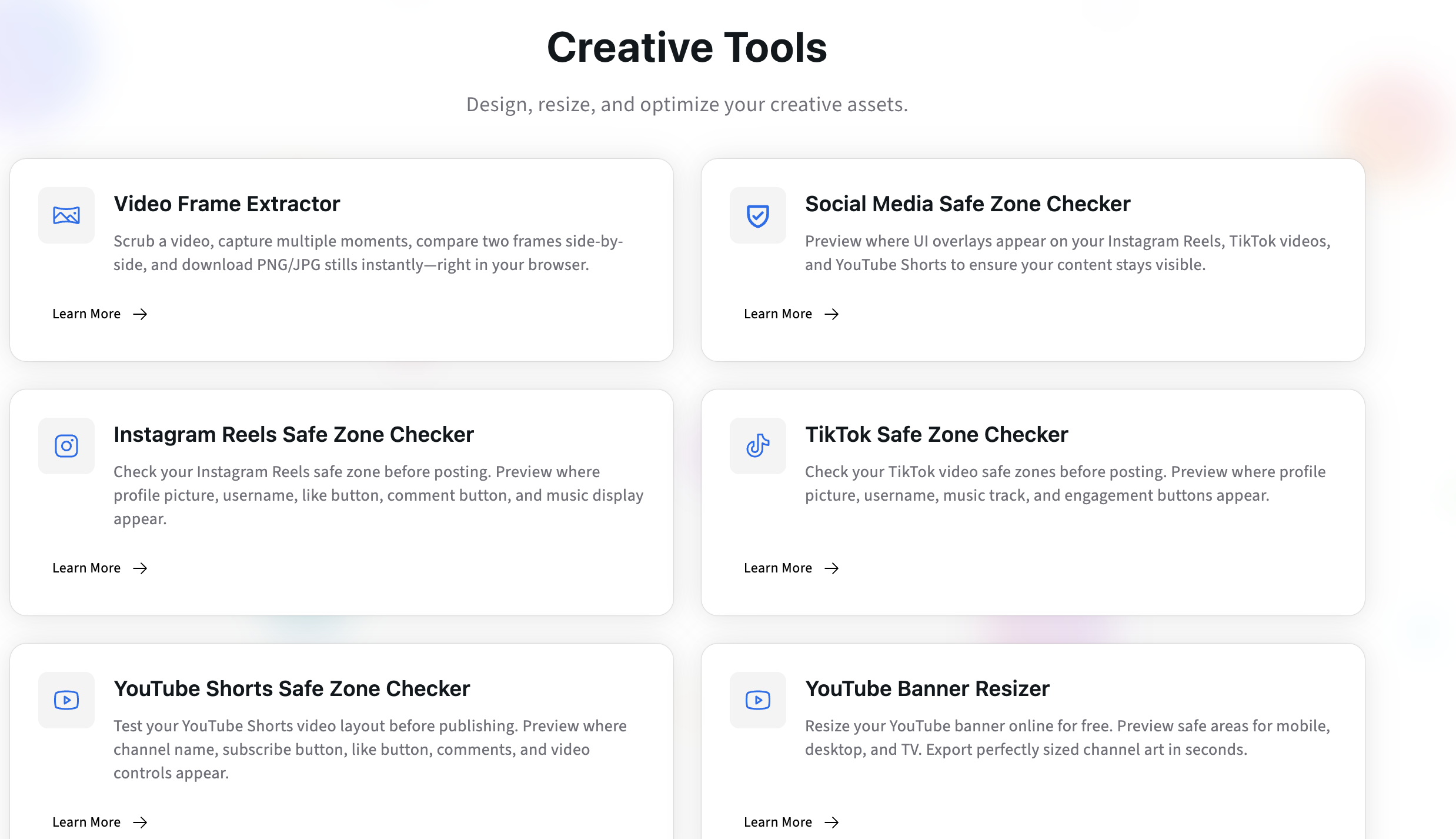Viewport: 1456px width, 839px height.
Task: Click the arrow beside TikTok Learn More
Action: [833, 568]
